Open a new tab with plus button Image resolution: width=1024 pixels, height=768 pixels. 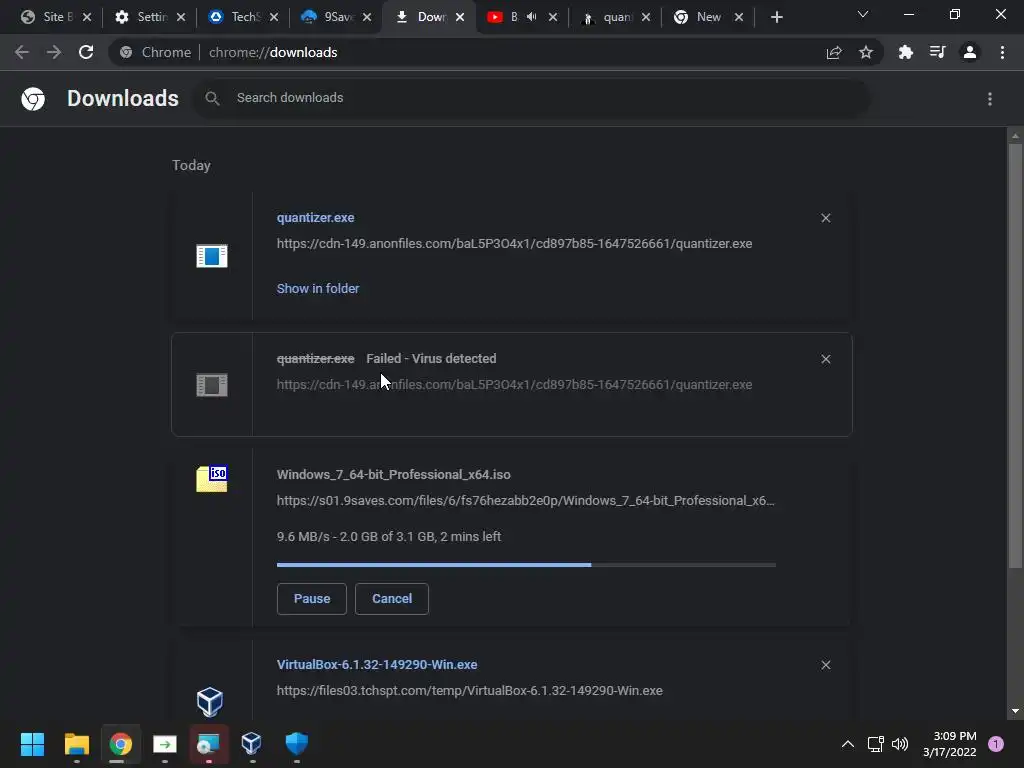point(776,17)
